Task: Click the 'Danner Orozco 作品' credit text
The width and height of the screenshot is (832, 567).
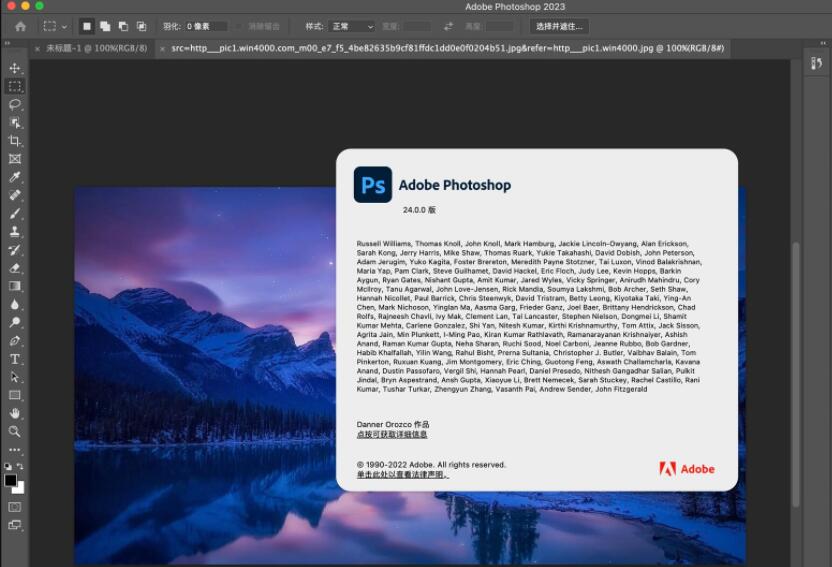Action: 393,424
